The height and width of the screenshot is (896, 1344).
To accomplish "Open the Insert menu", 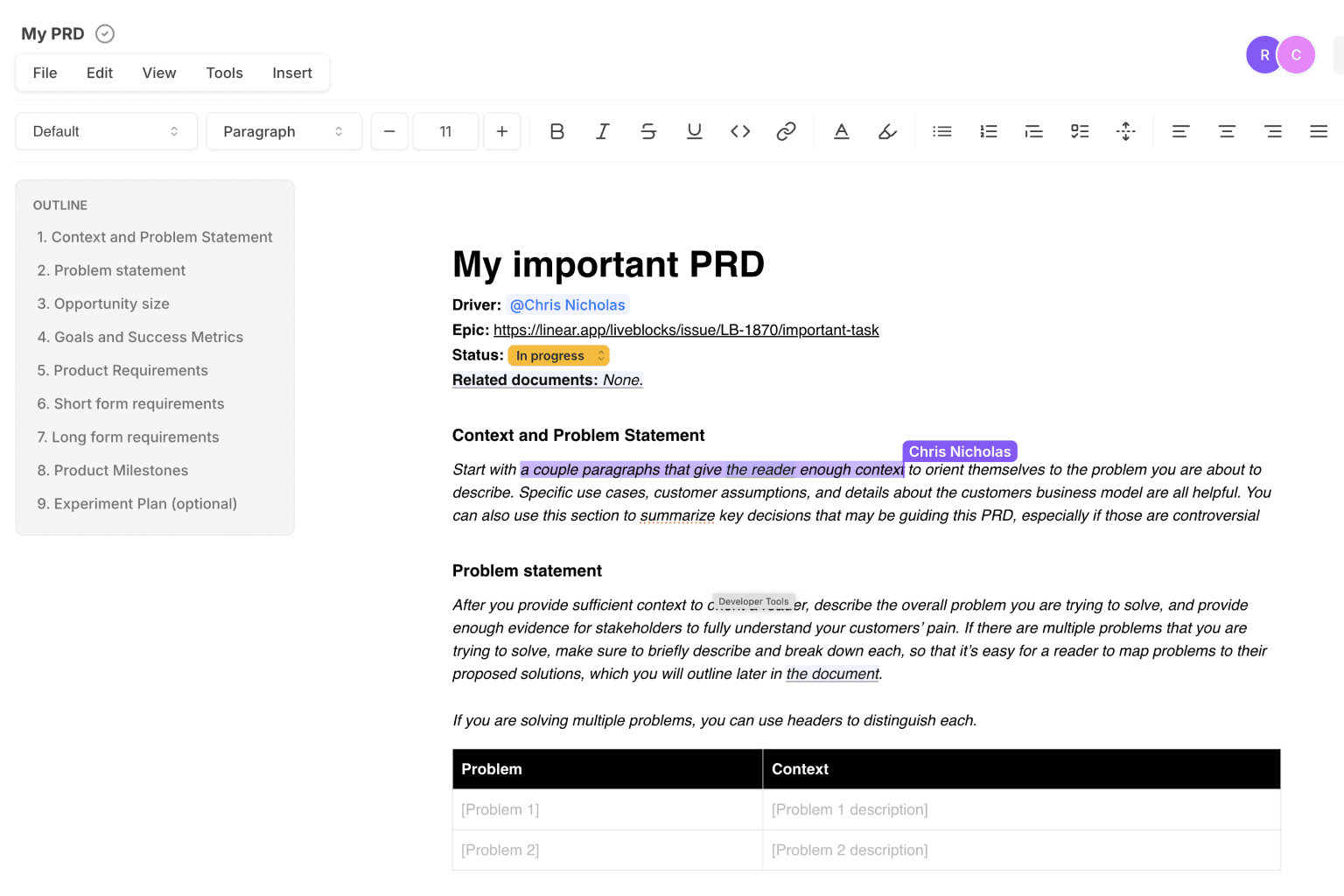I will (292, 73).
